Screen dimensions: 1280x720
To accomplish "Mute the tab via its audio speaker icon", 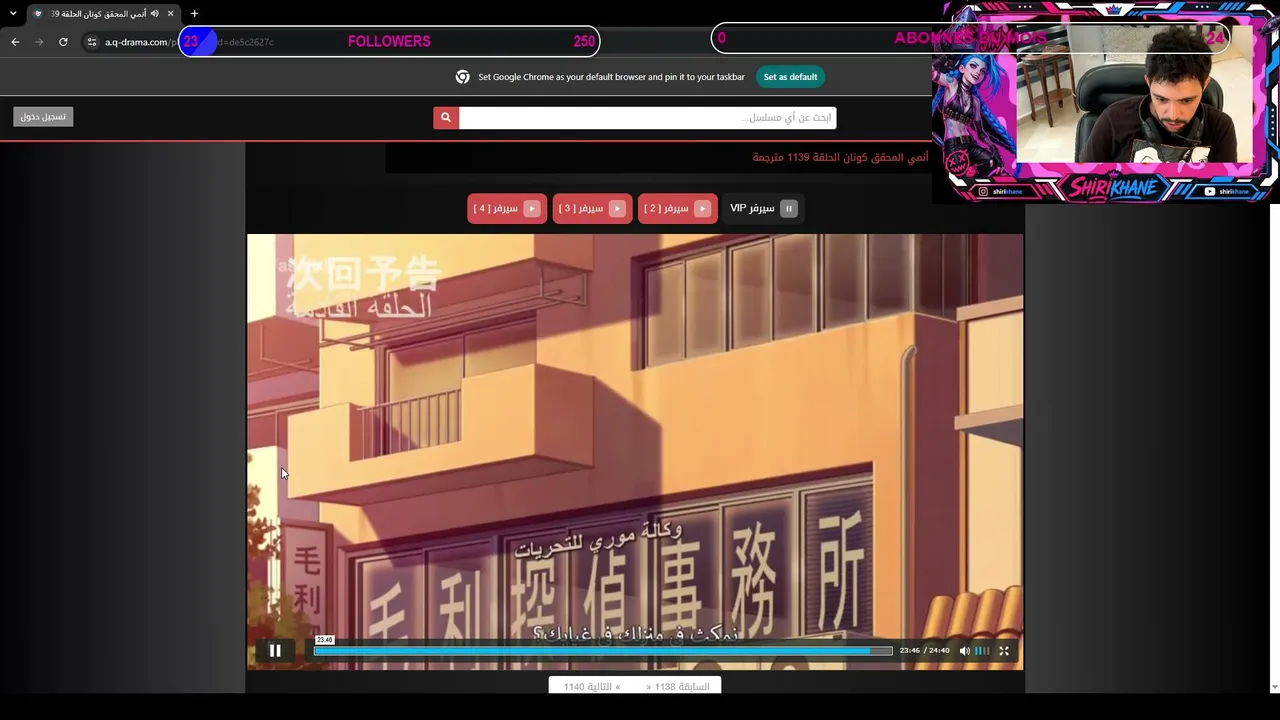I will [154, 14].
